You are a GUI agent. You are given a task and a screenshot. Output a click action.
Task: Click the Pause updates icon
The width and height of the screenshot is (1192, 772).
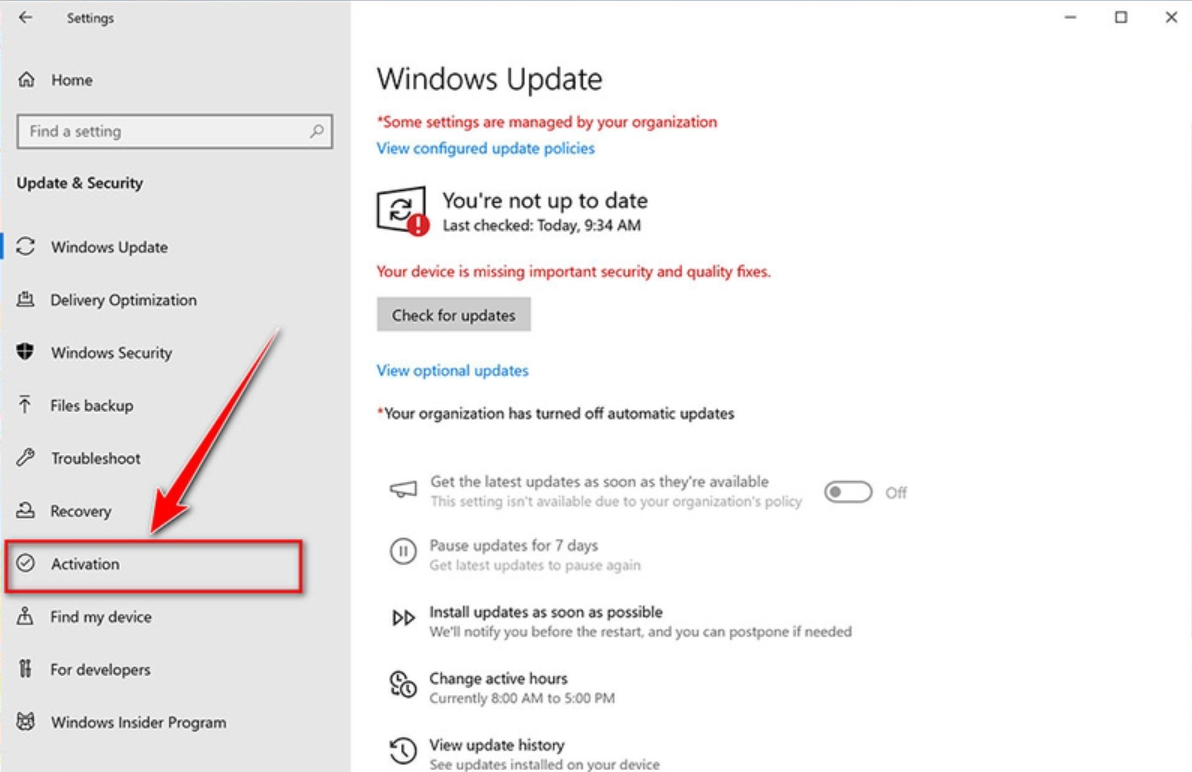coord(403,552)
